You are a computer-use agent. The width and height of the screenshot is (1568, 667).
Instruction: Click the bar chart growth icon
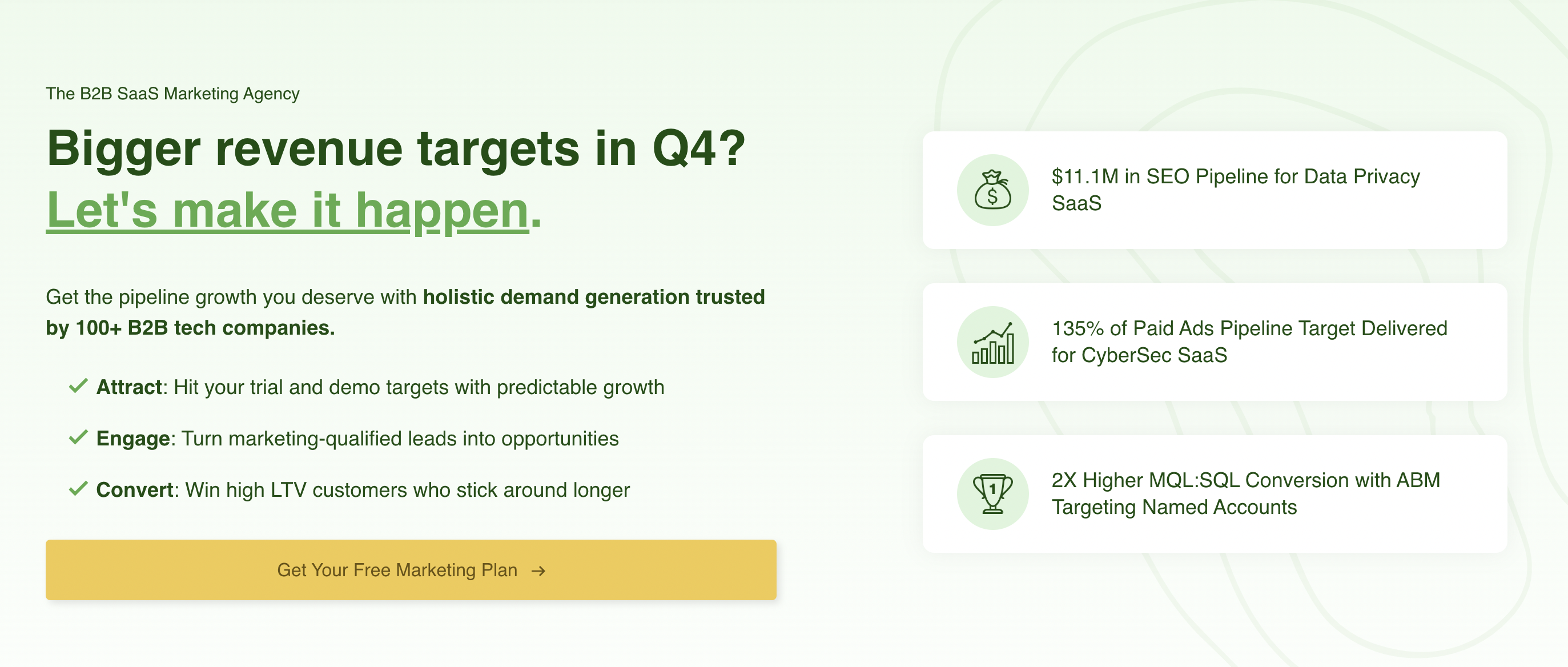(992, 343)
